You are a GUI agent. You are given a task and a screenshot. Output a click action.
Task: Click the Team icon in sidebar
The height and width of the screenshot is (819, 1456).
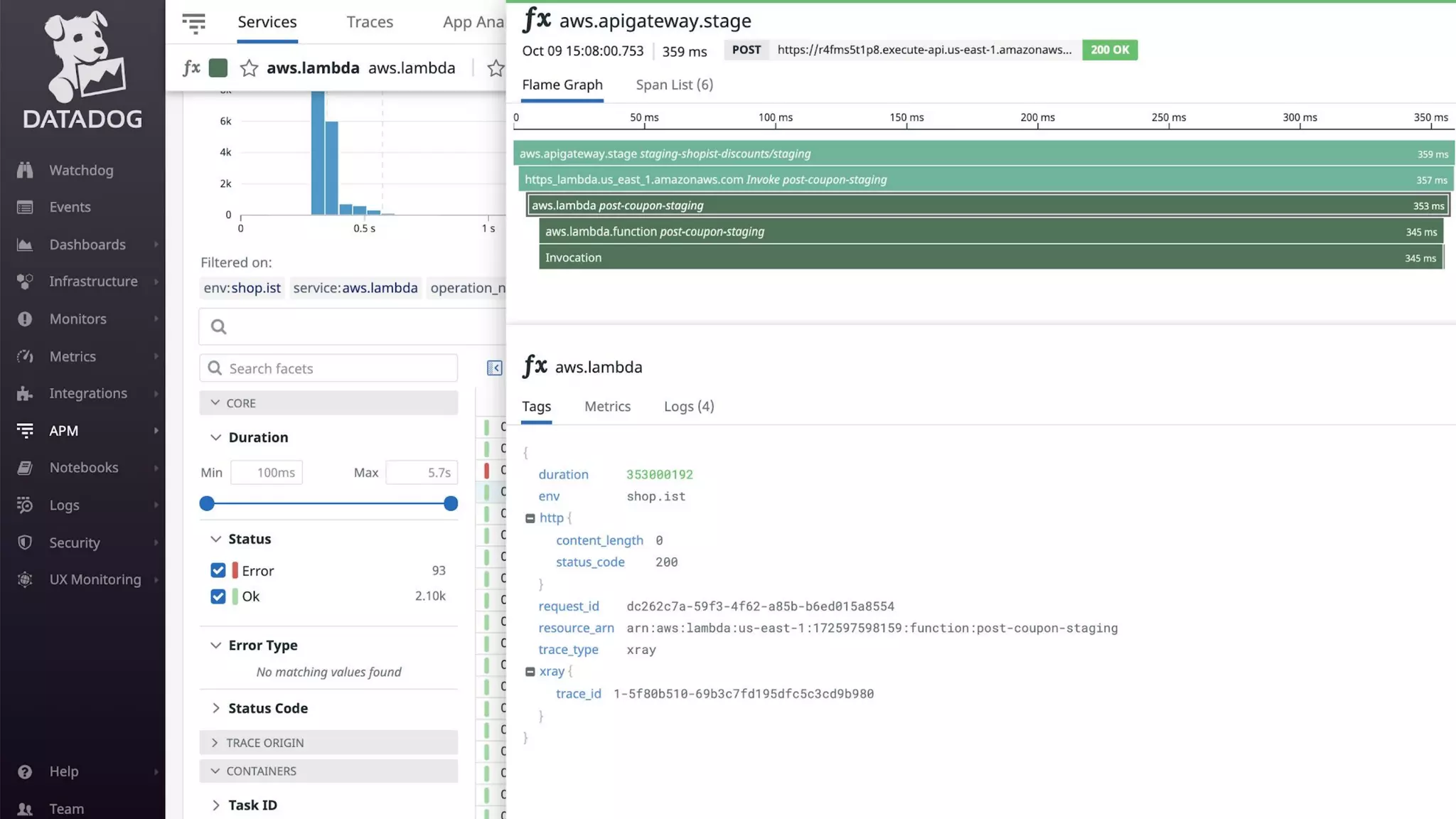[25, 808]
